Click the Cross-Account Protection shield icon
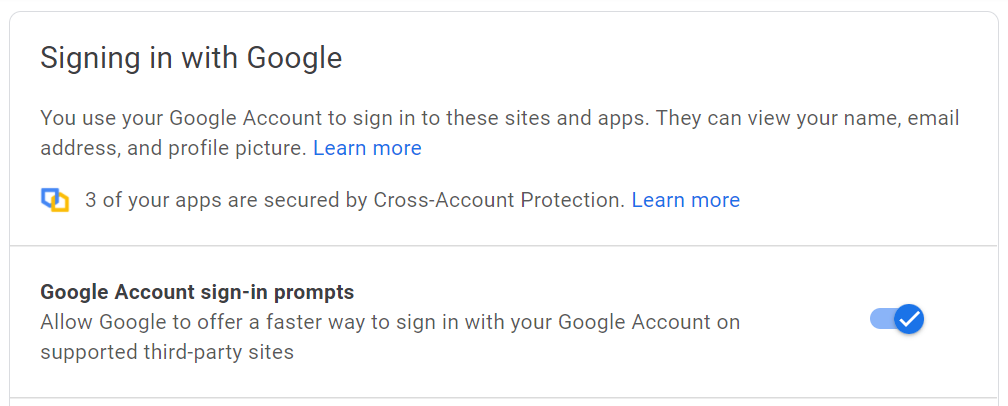This screenshot has height=406, width=1008. click(x=55, y=200)
